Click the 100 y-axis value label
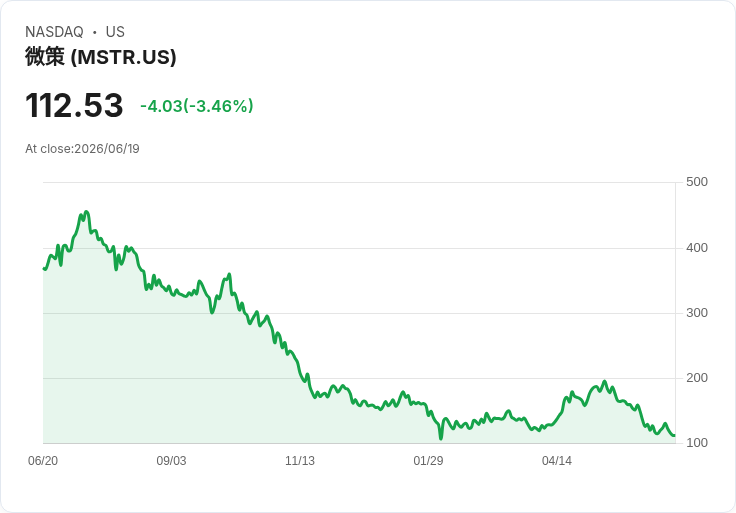Screen dimensions: 736x513 point(697,443)
